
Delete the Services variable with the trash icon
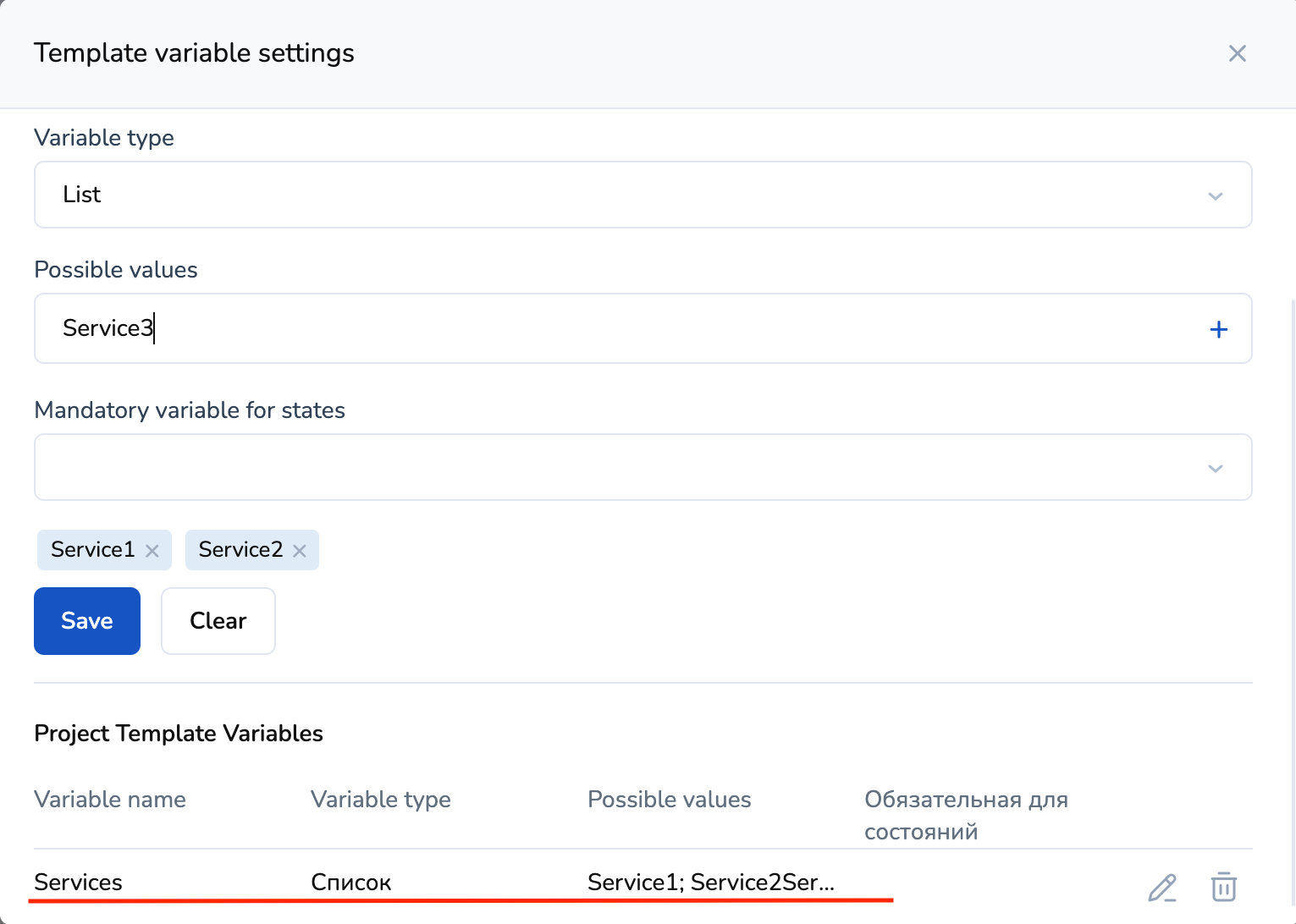tap(1223, 887)
